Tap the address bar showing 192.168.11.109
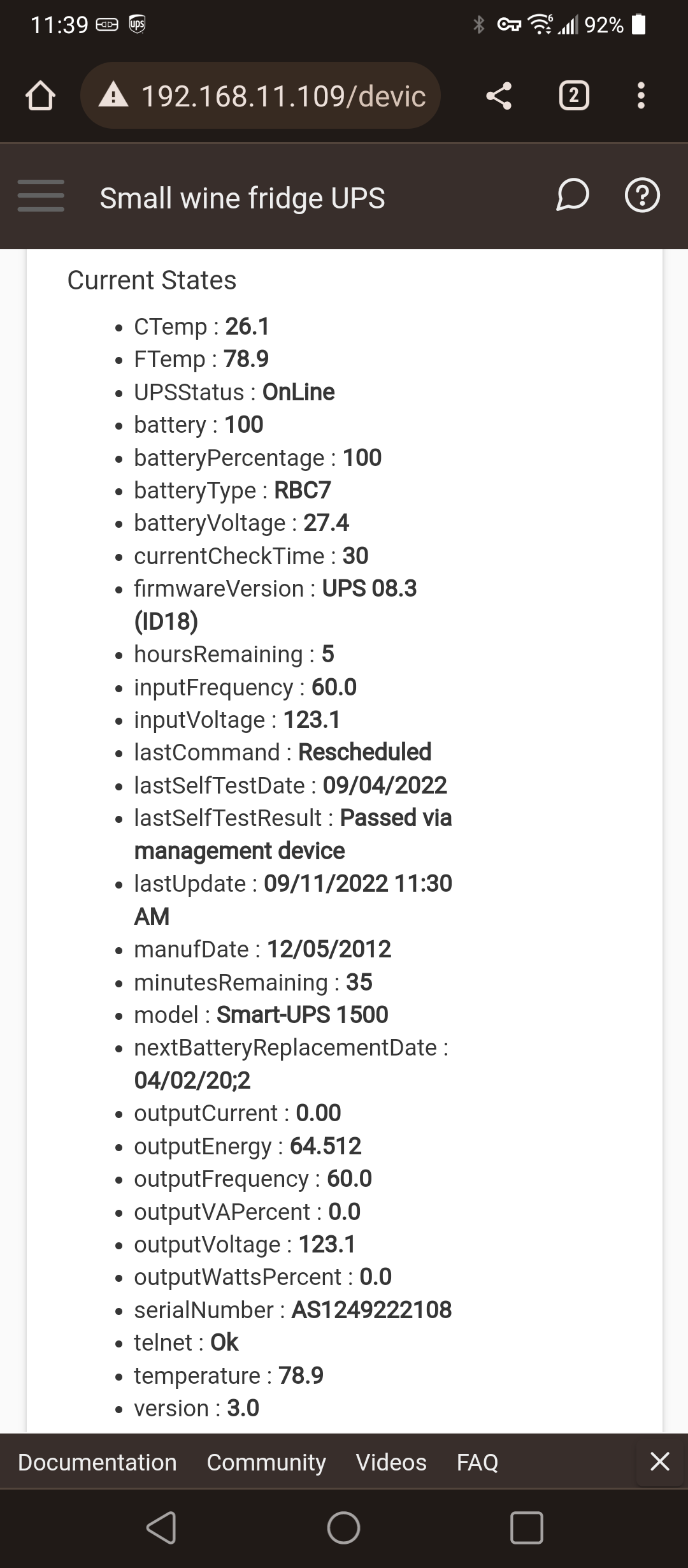 [261, 96]
